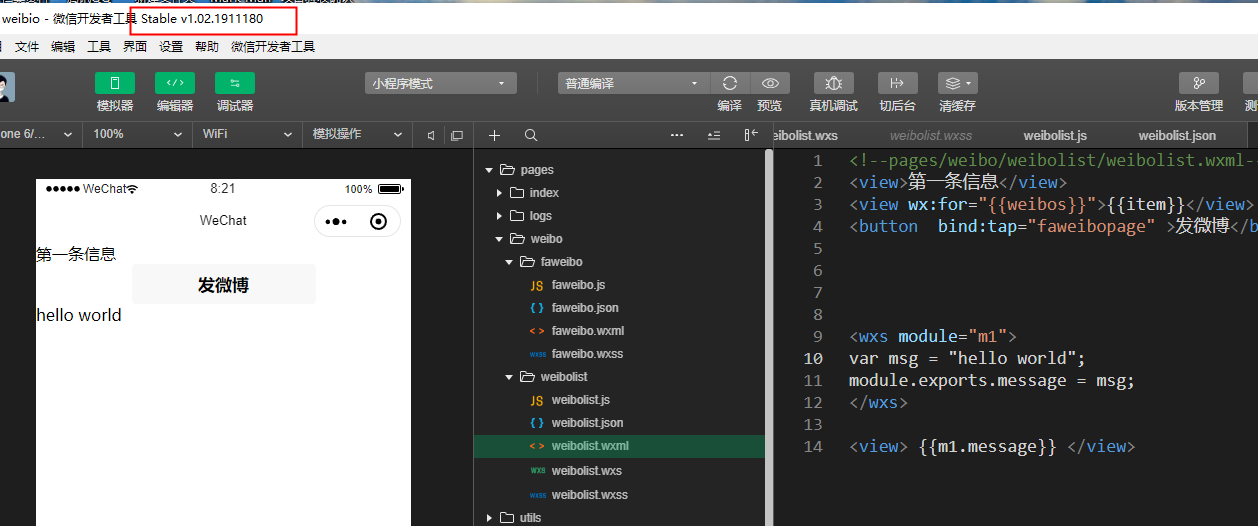This screenshot has height=526, width=1258.
Task: Open the 文件 menu
Action: (x=27, y=47)
